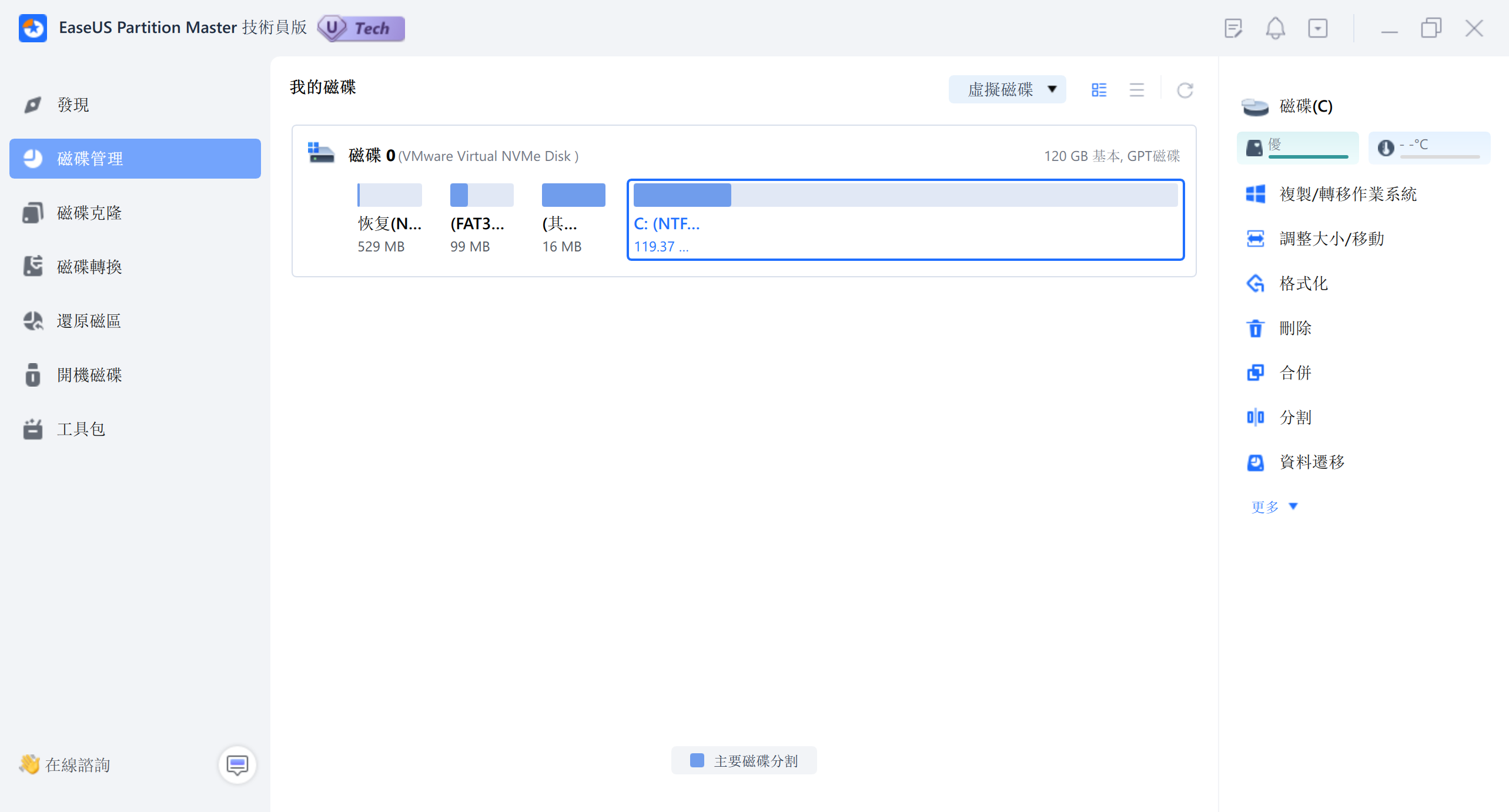The width and height of the screenshot is (1509, 812).
Task: Click the split partition icon
Action: click(x=1256, y=417)
